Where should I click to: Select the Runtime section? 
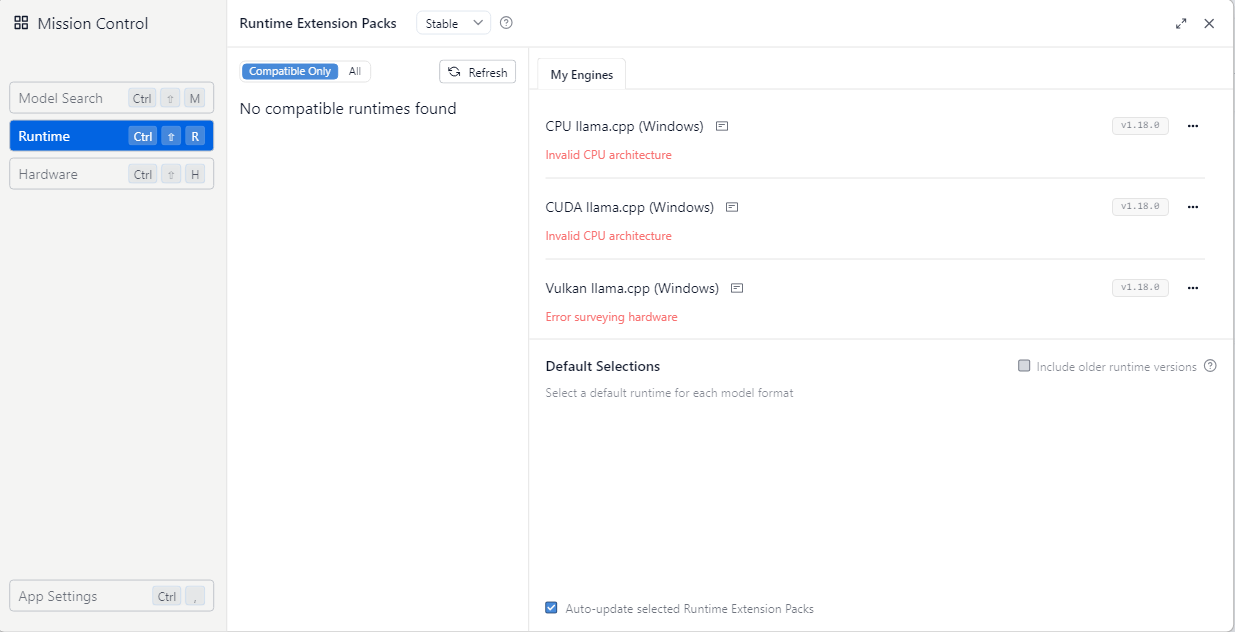coord(111,136)
